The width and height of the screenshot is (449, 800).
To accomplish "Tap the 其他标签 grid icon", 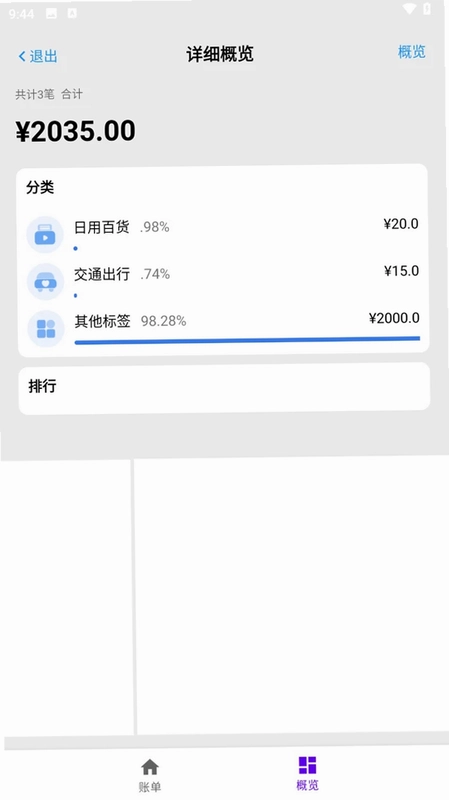I will [x=45, y=329].
